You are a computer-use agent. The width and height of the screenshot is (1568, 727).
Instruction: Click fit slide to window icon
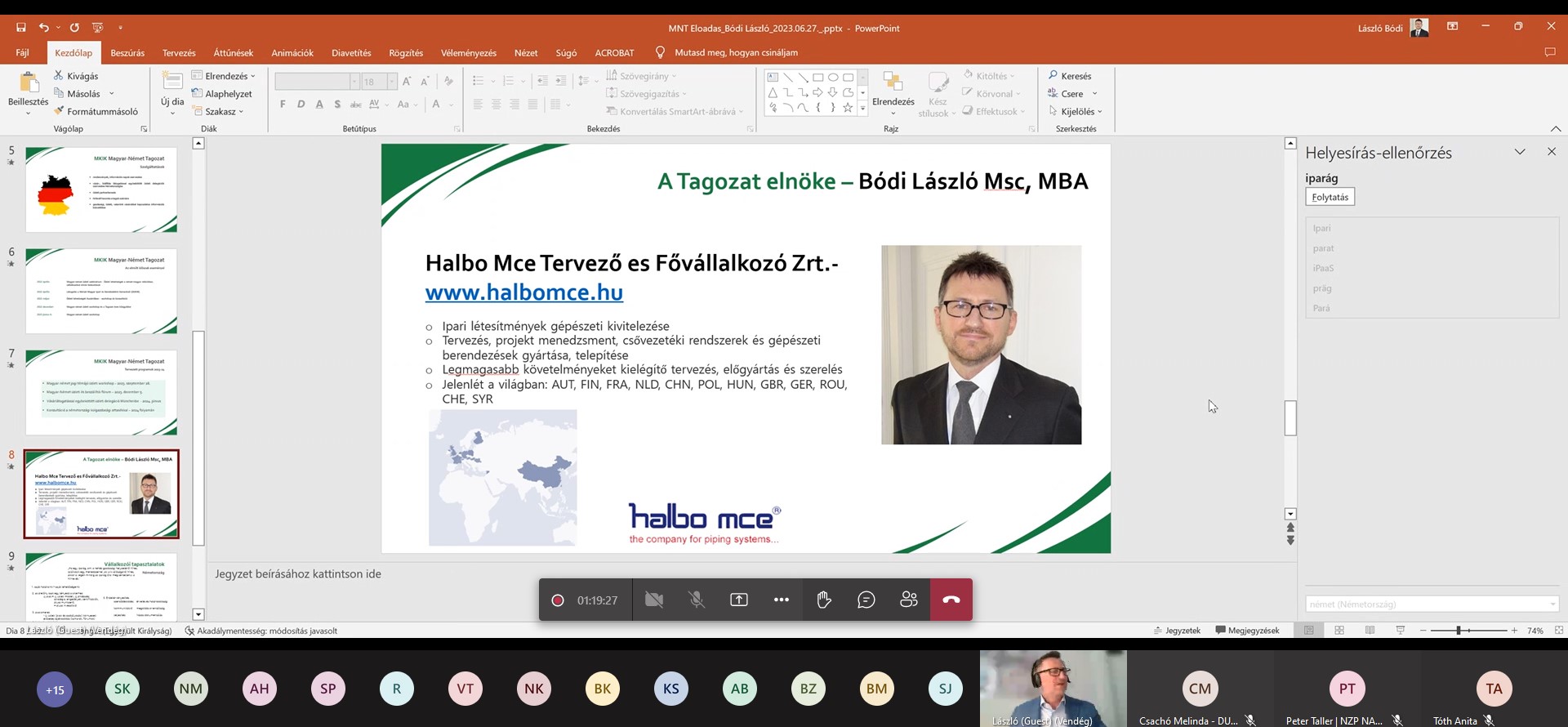(x=1559, y=631)
